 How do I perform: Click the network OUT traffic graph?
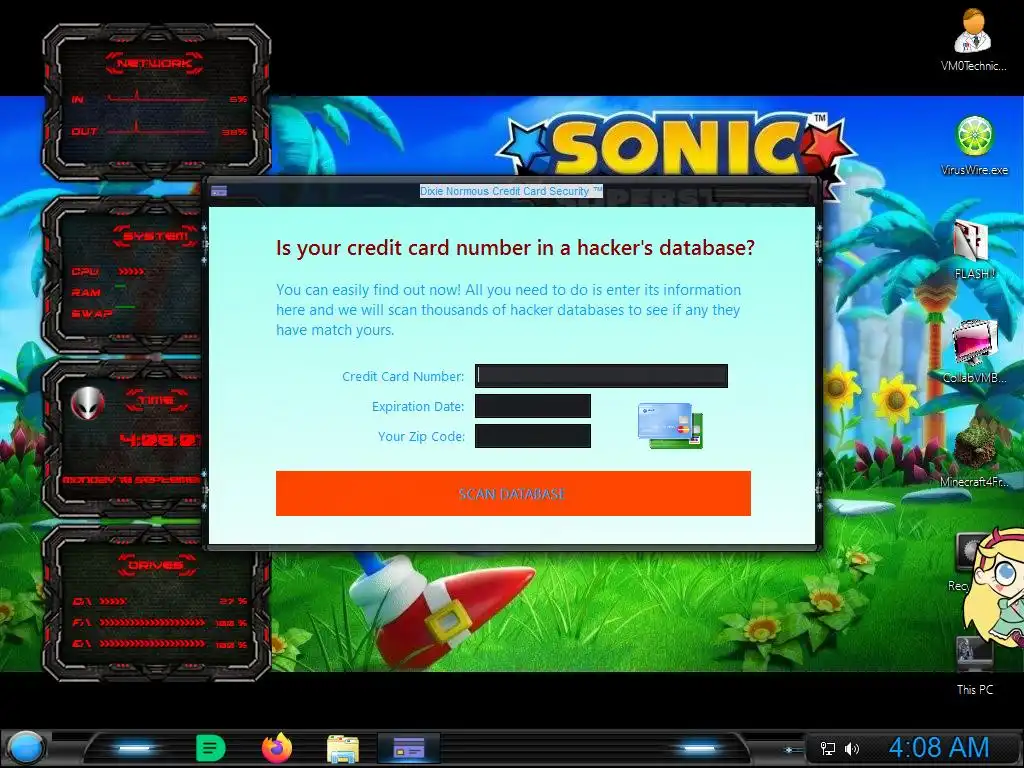(x=157, y=130)
